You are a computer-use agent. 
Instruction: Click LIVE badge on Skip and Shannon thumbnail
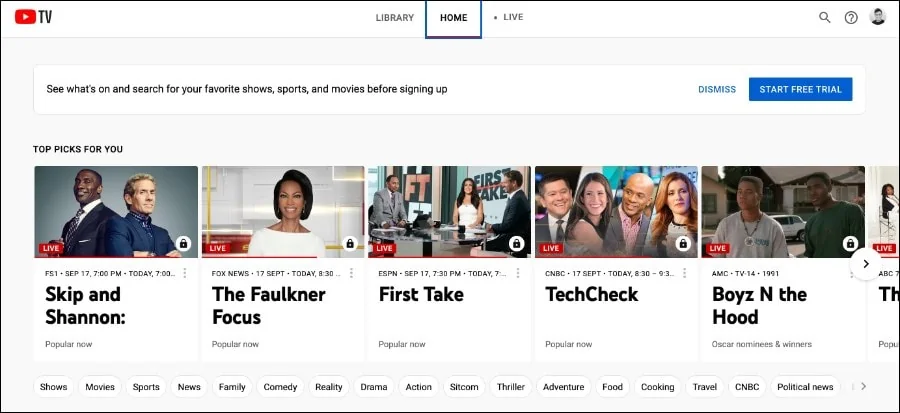[x=51, y=248]
